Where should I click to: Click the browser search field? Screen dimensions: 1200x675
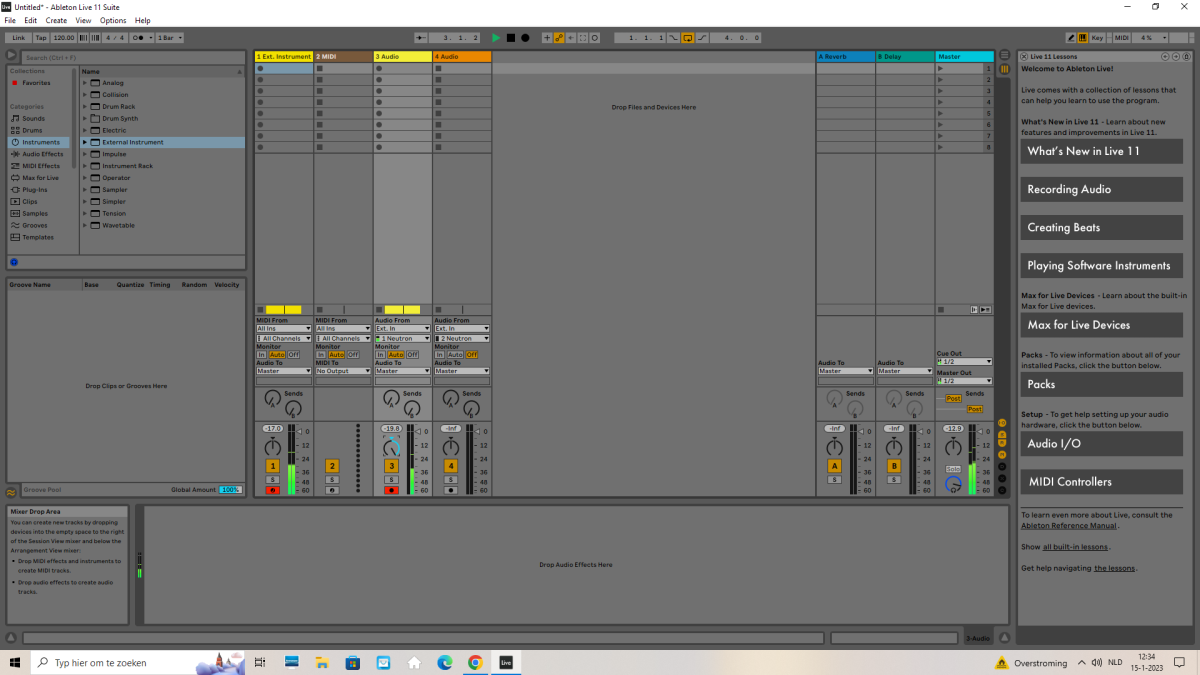[x=131, y=57]
